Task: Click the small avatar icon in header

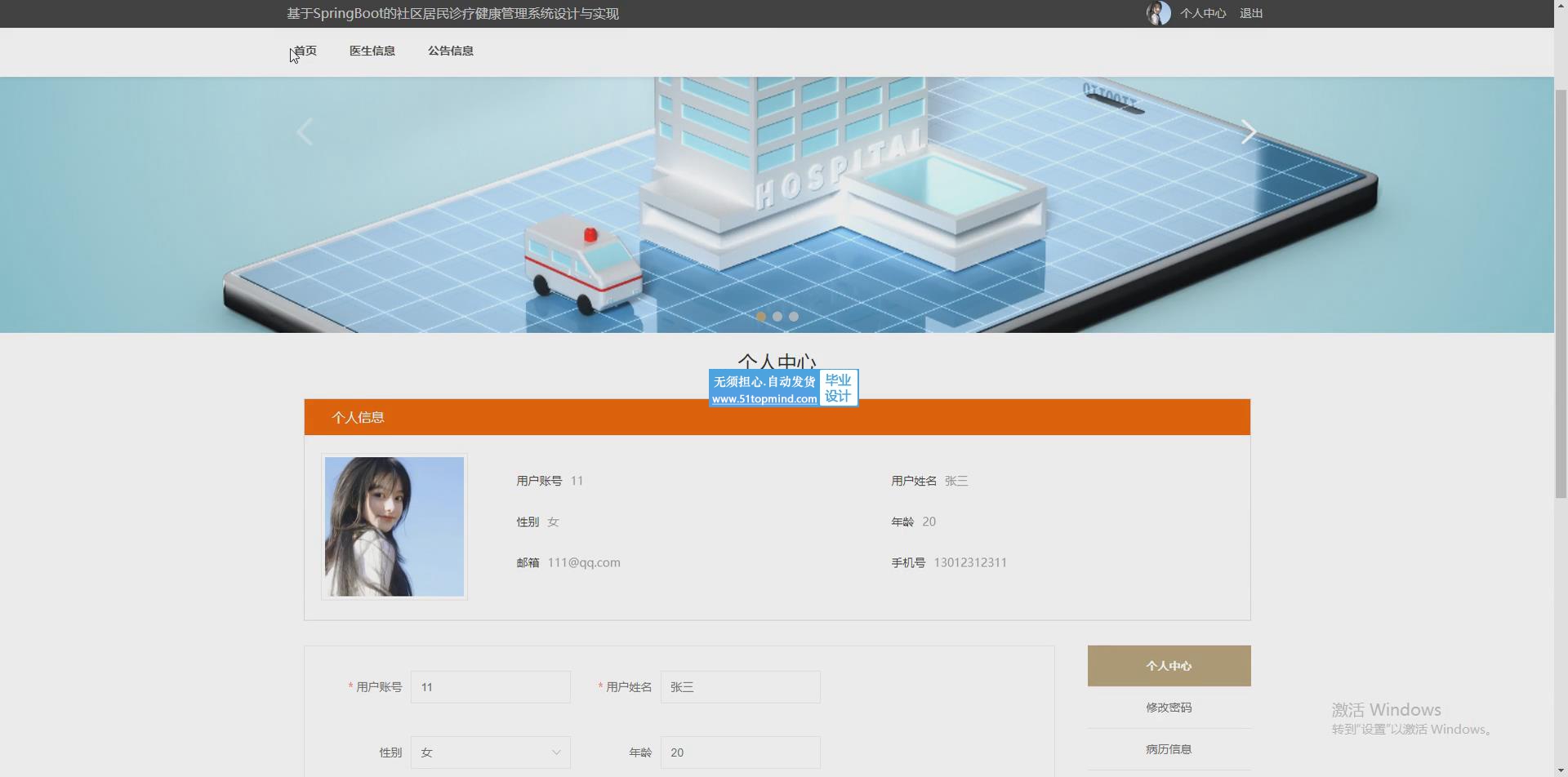Action: (1158, 13)
